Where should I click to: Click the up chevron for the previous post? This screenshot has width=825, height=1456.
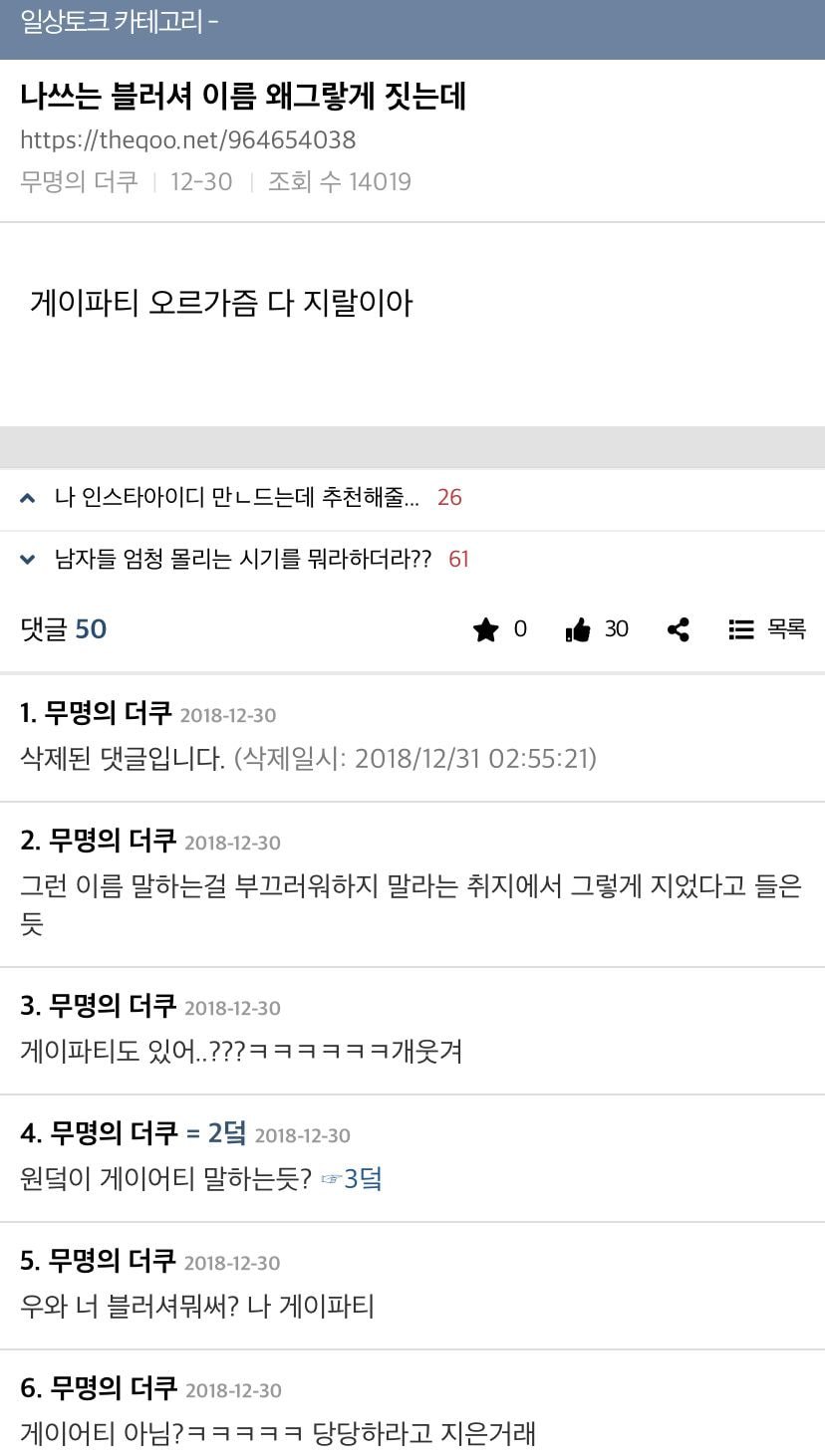27,498
